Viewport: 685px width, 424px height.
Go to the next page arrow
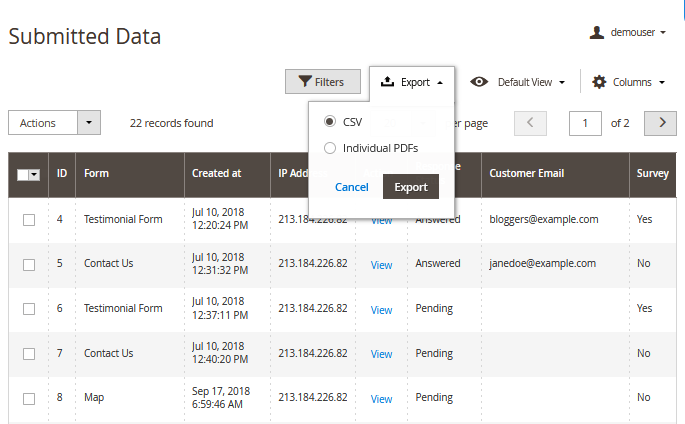[660, 123]
